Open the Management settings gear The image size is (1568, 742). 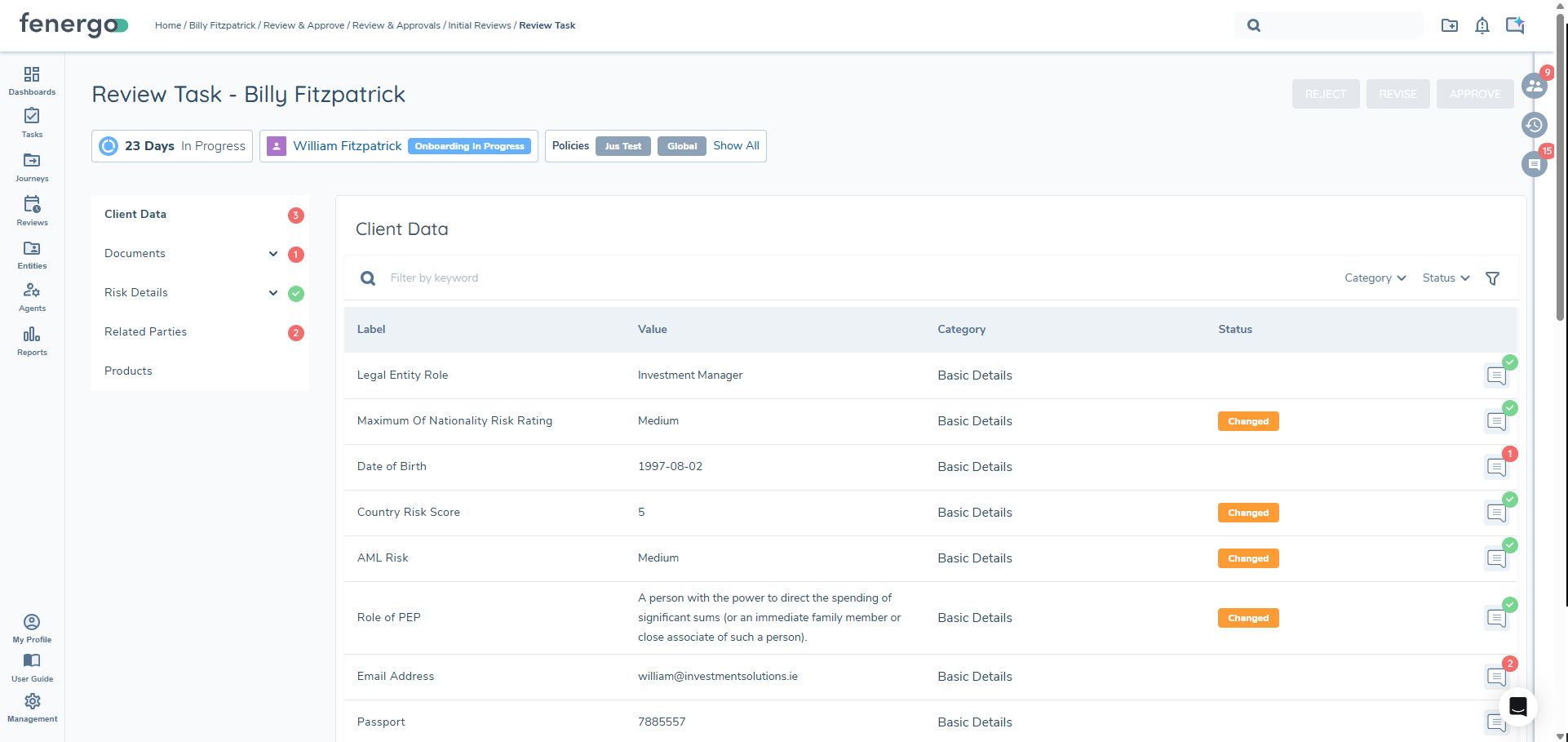pos(32,707)
